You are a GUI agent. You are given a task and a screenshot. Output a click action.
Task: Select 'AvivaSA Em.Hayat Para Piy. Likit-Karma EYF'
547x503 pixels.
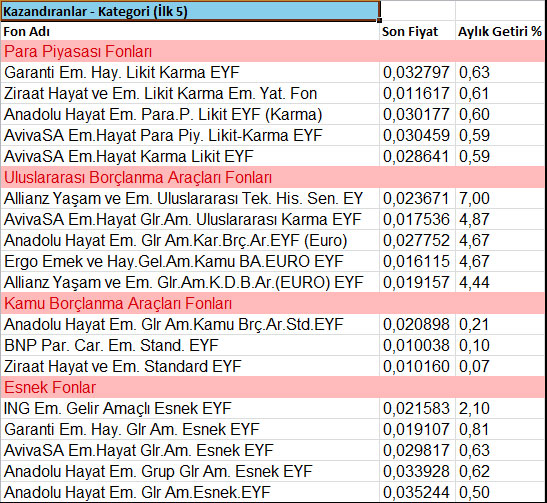(x=190, y=135)
